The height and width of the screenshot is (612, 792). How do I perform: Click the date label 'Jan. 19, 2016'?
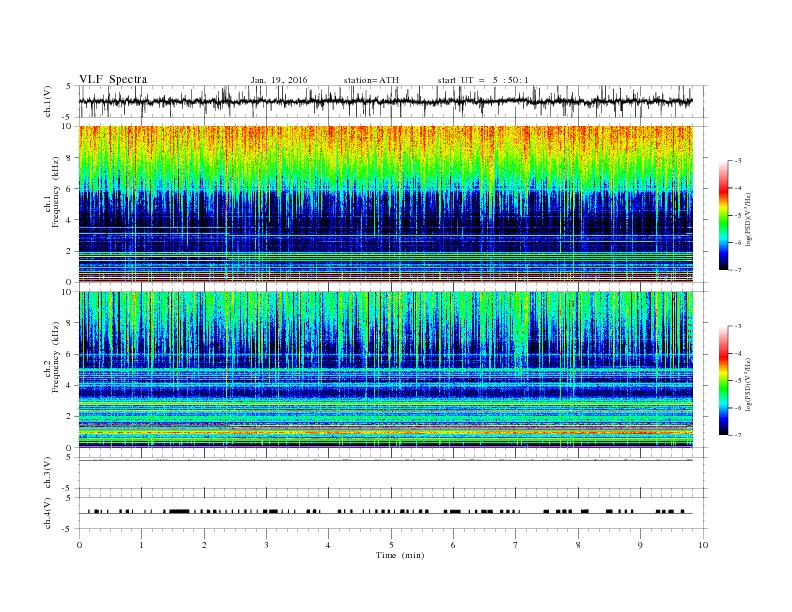[279, 80]
